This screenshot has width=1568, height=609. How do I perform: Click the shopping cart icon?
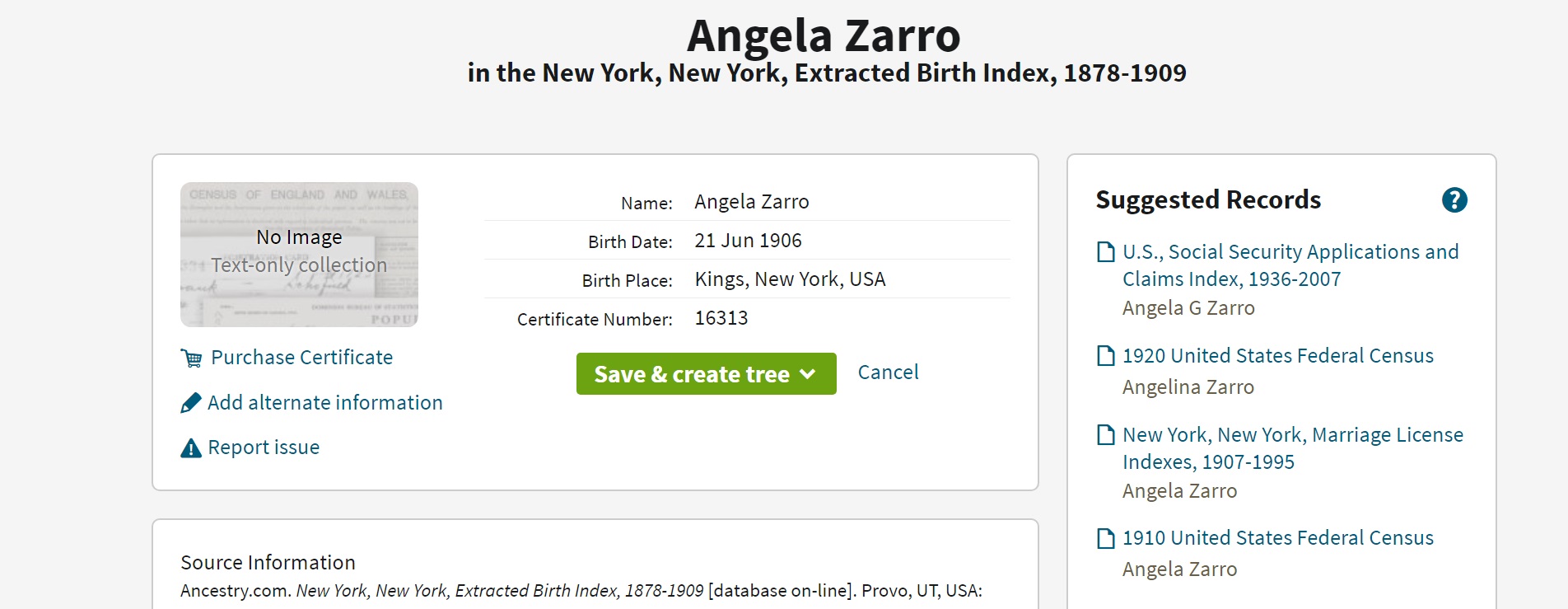tap(191, 358)
